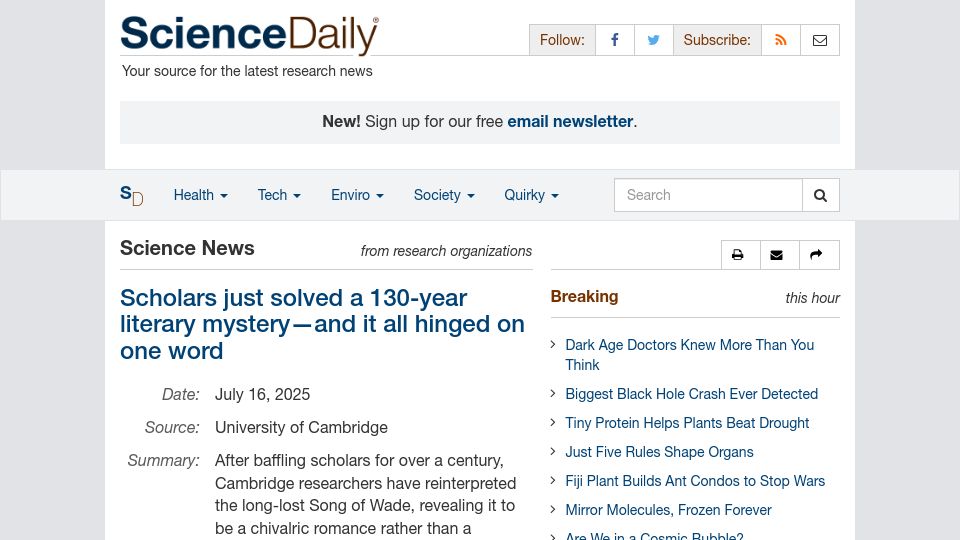Click the magnifier search button

point(820,195)
